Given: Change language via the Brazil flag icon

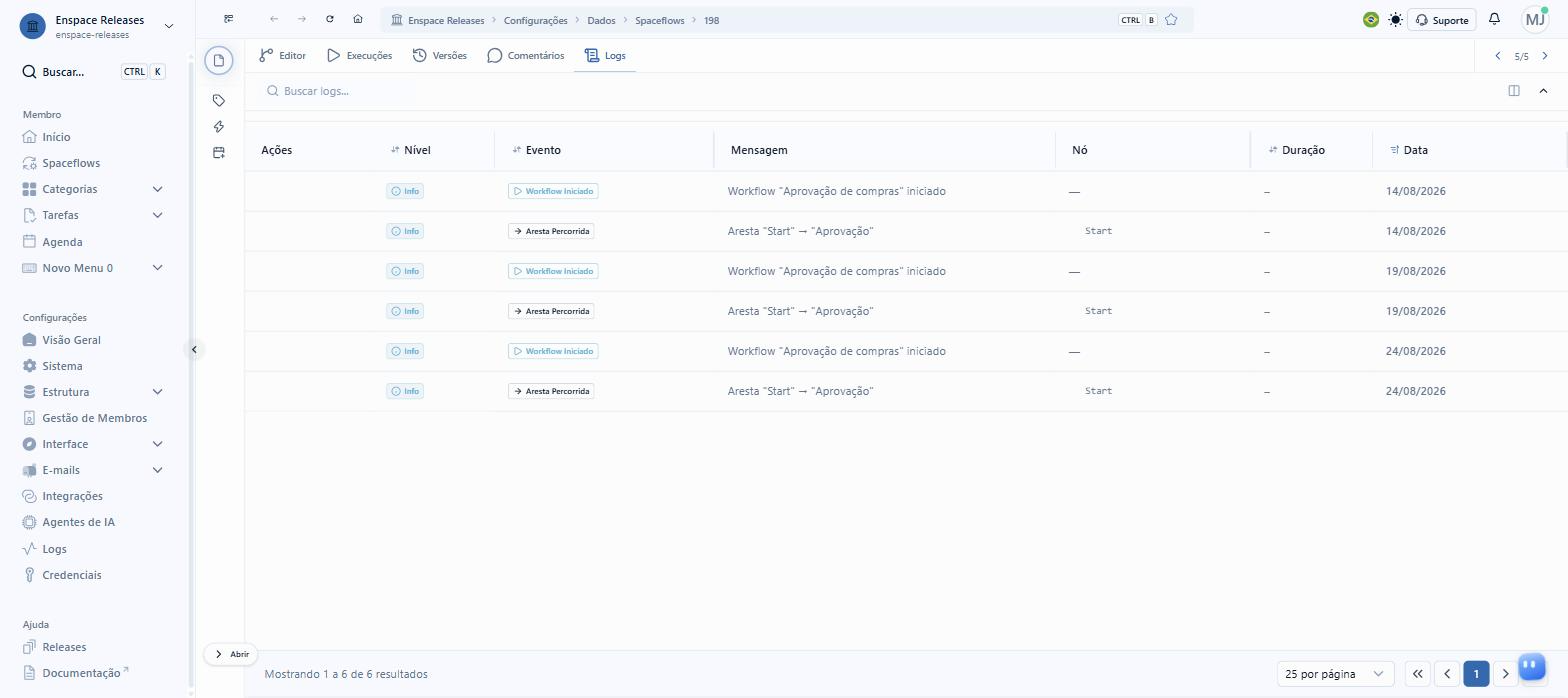Looking at the screenshot, I should tap(1371, 19).
